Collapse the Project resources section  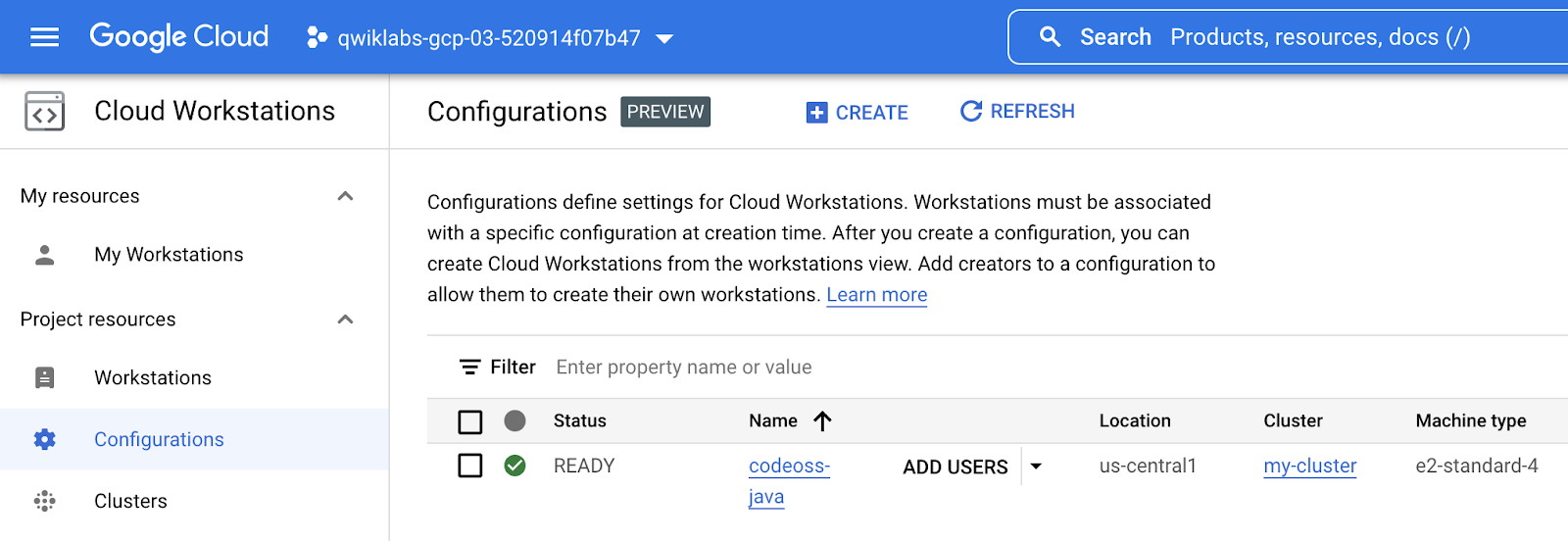(x=345, y=320)
